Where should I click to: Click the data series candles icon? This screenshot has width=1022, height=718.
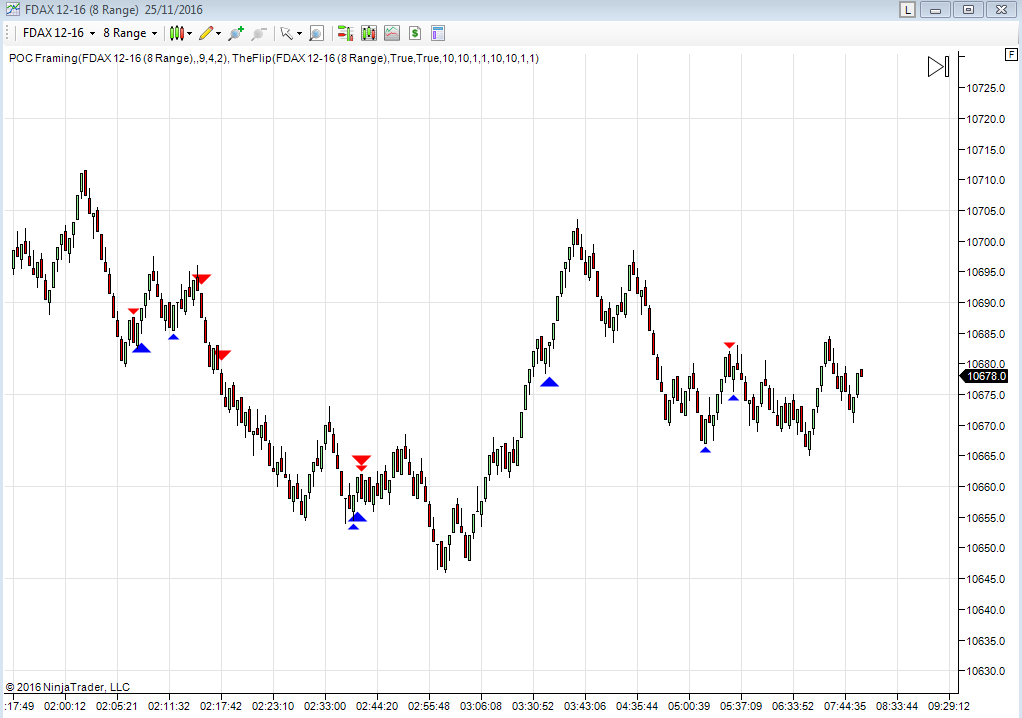click(x=368, y=33)
